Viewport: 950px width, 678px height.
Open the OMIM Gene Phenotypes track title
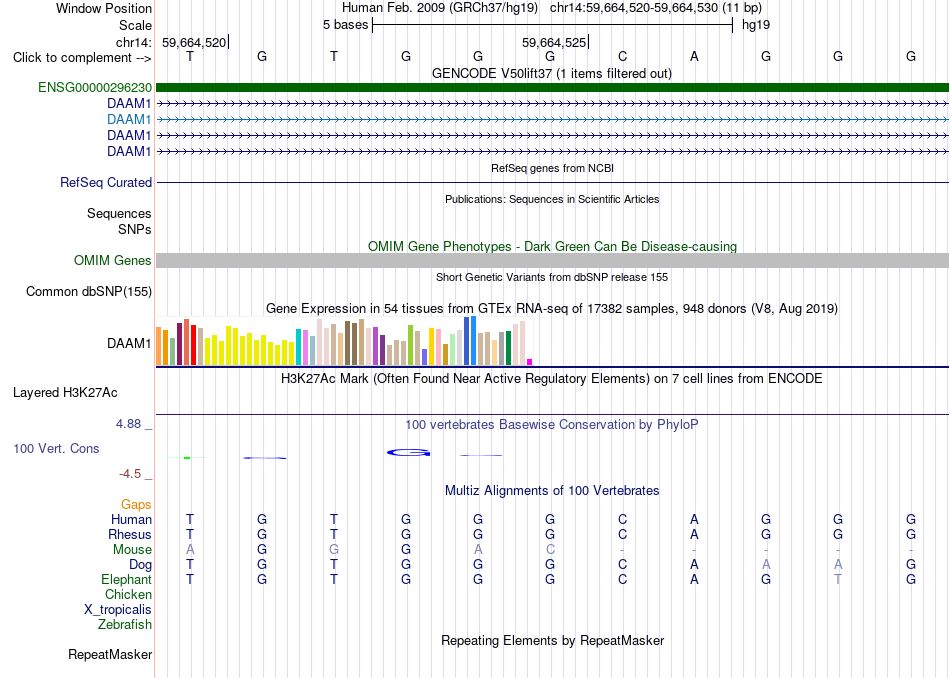click(553, 247)
